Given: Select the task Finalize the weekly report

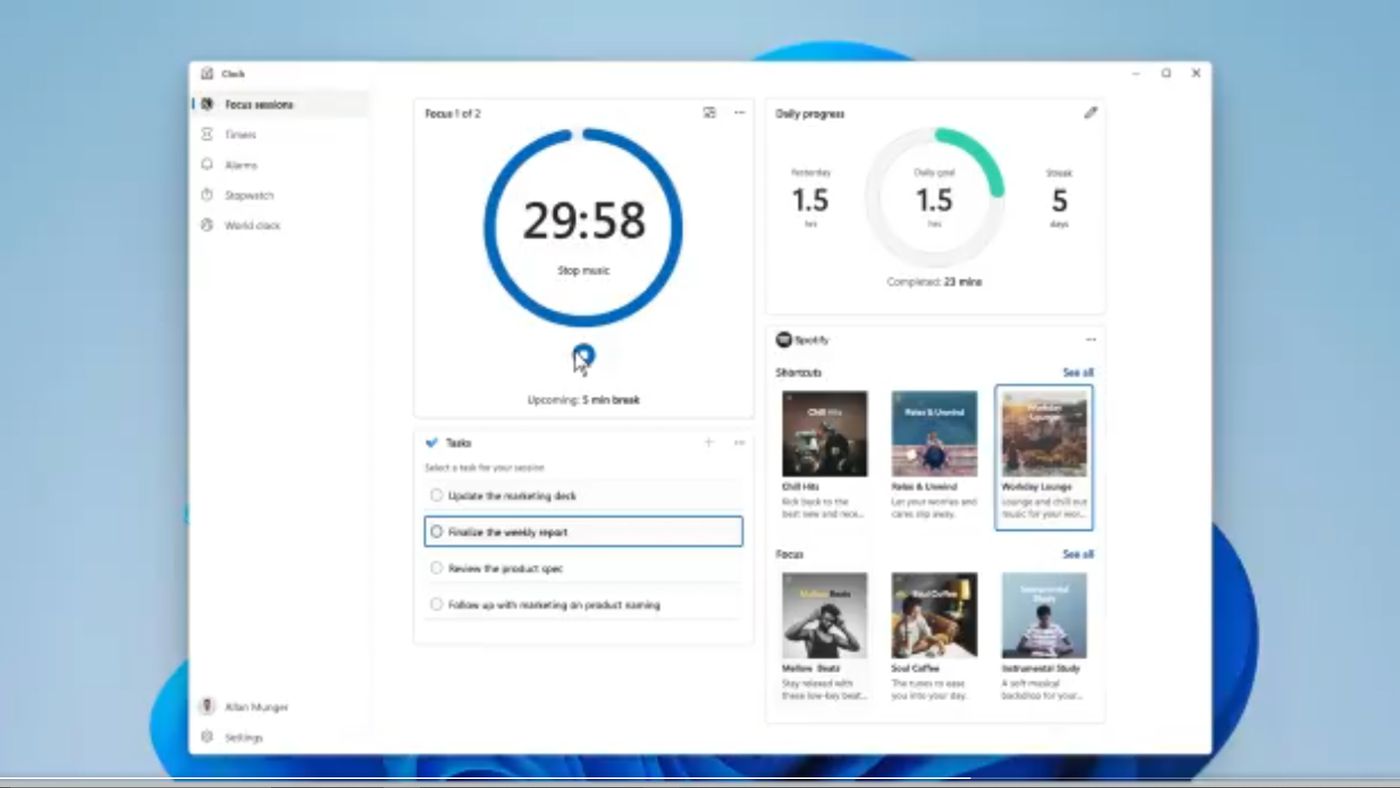Looking at the screenshot, I should click(x=583, y=531).
